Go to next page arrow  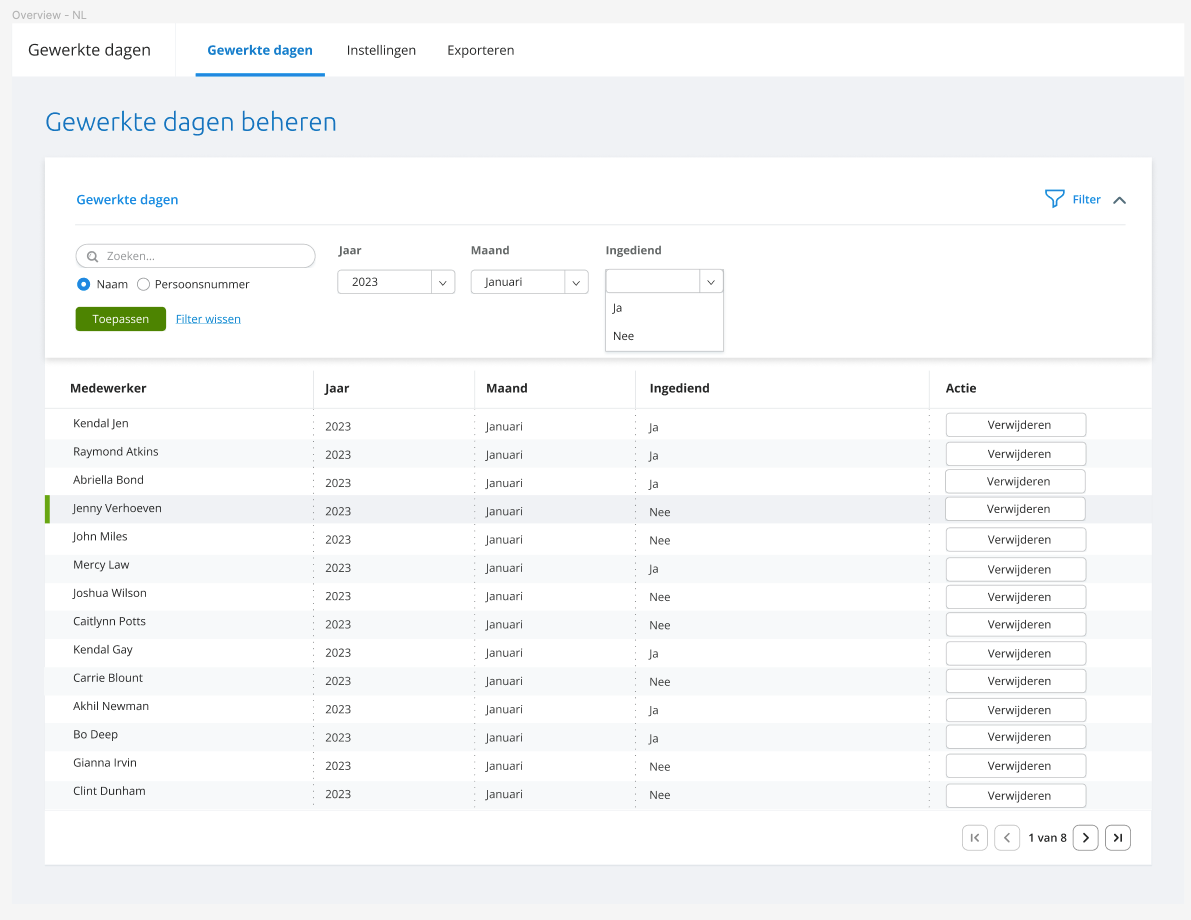pos(1086,838)
